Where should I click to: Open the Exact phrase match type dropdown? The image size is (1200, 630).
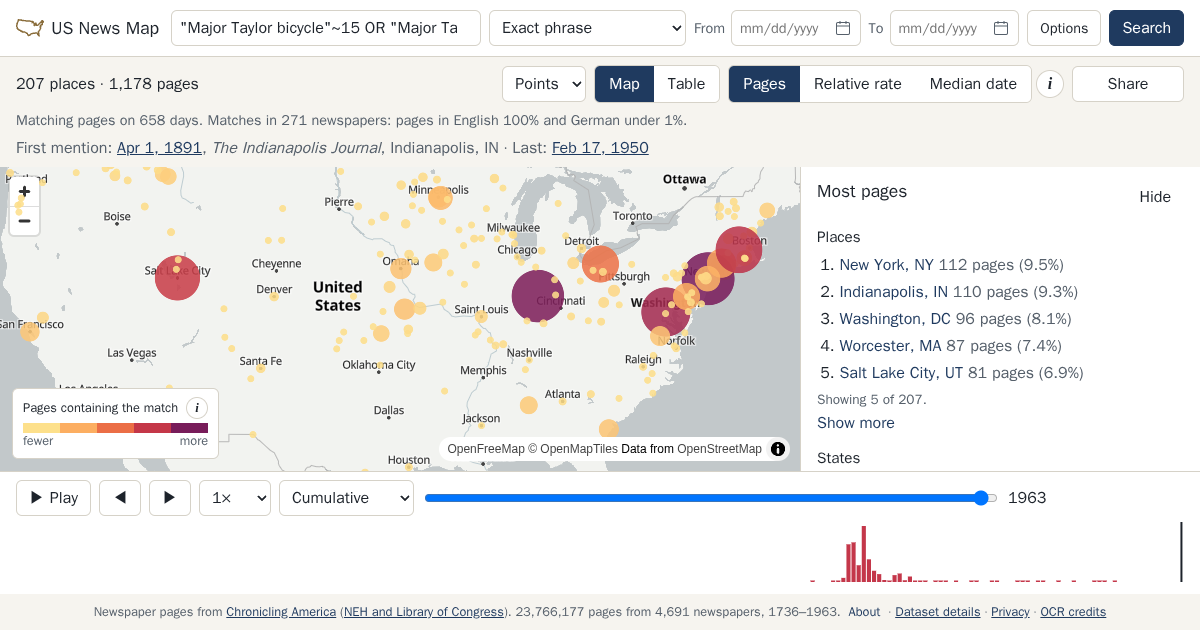point(587,28)
